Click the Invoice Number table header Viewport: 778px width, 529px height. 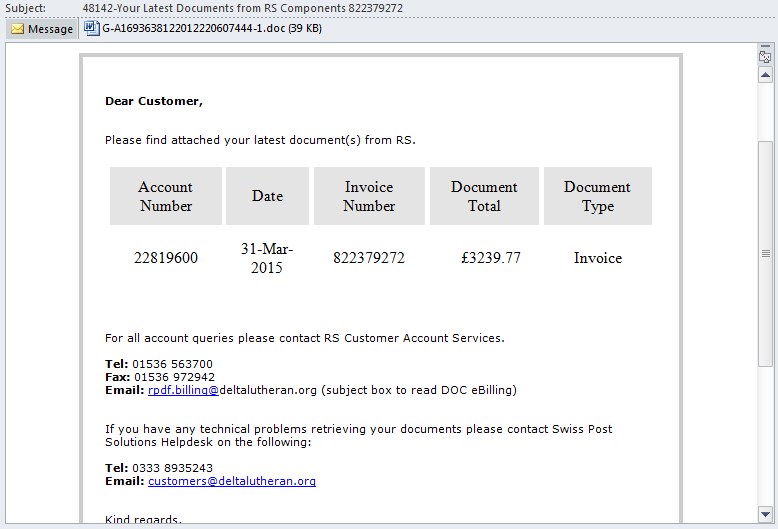(369, 196)
